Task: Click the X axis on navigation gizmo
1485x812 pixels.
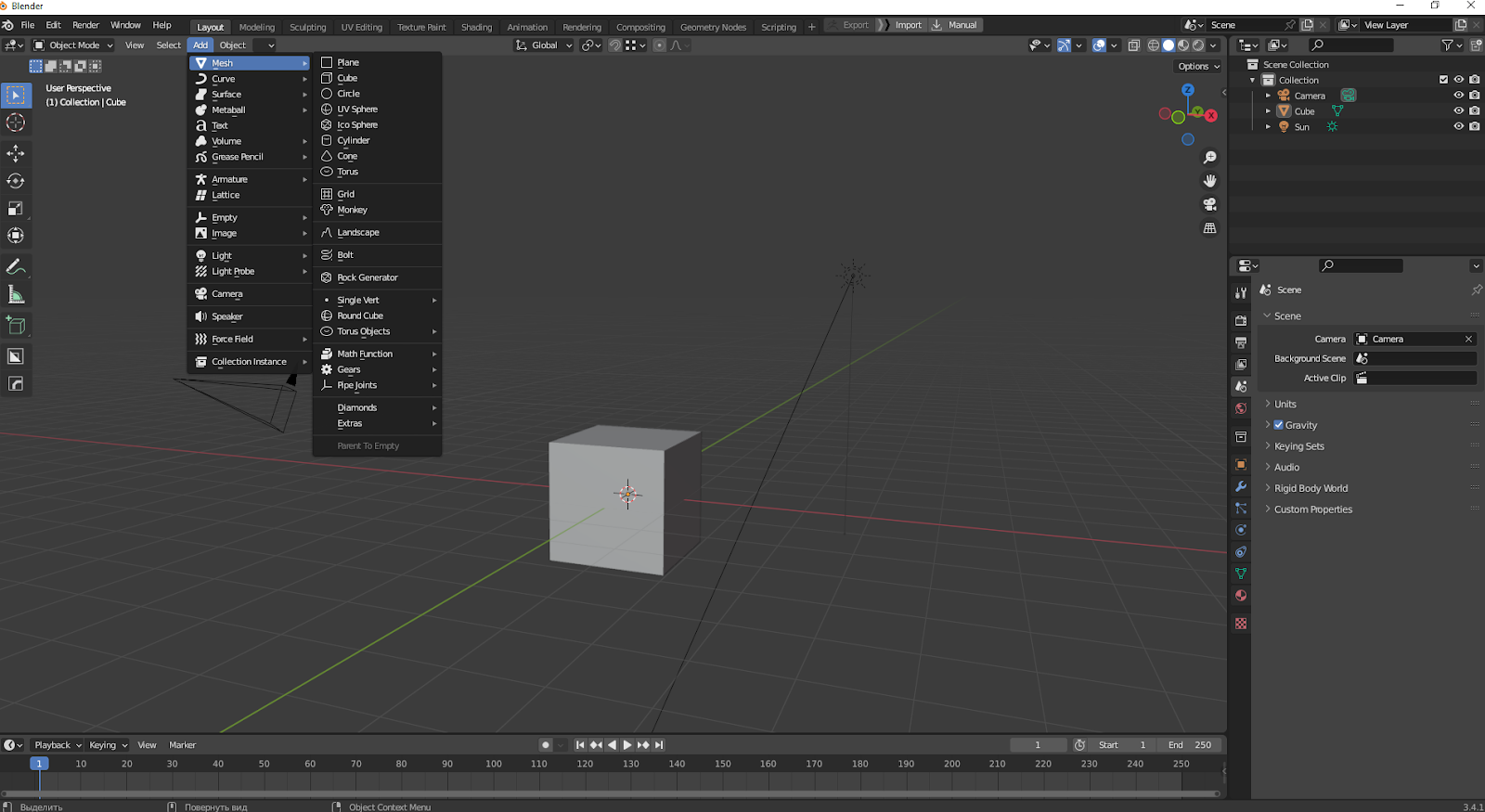Action: click(1211, 115)
